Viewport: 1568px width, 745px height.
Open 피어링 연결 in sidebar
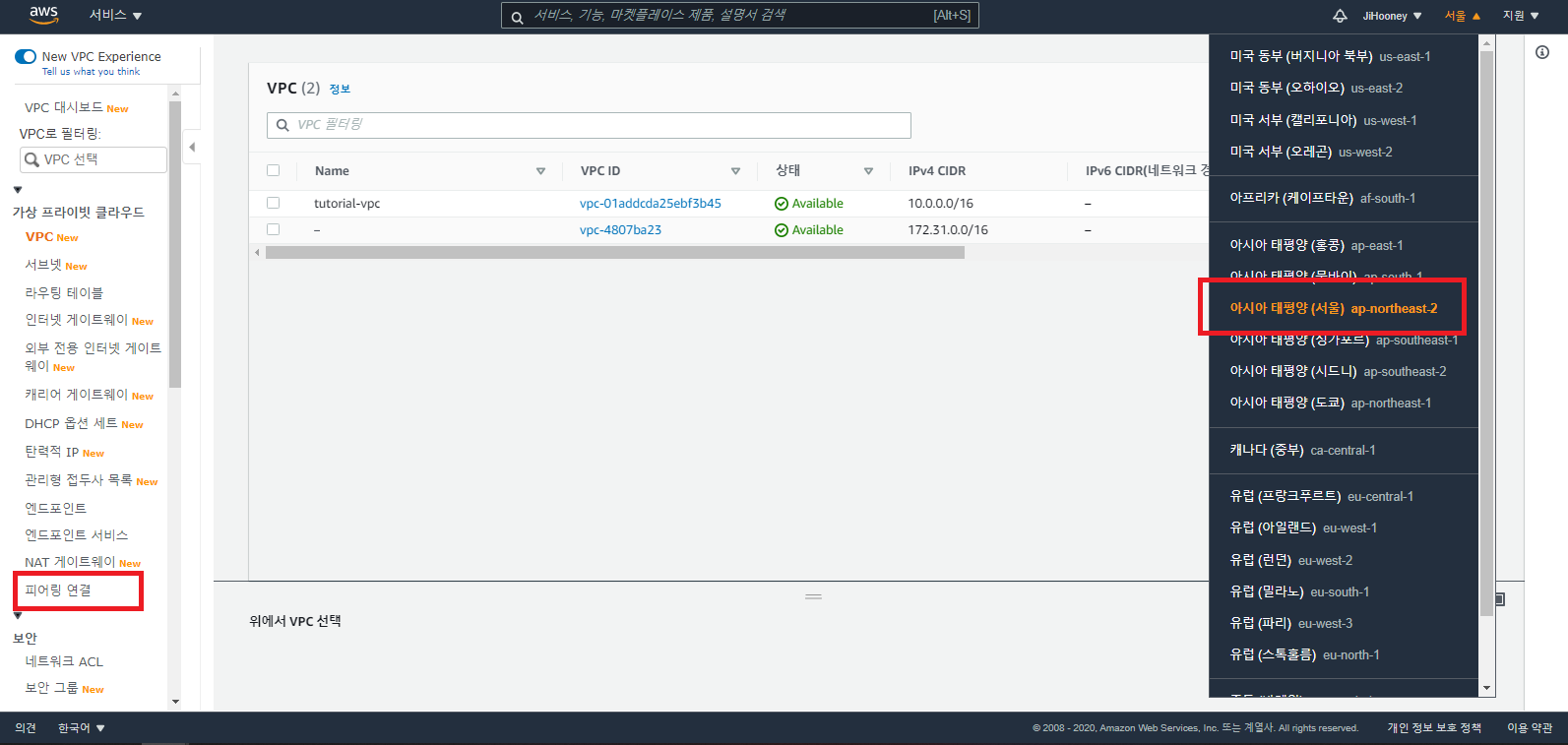[58, 590]
